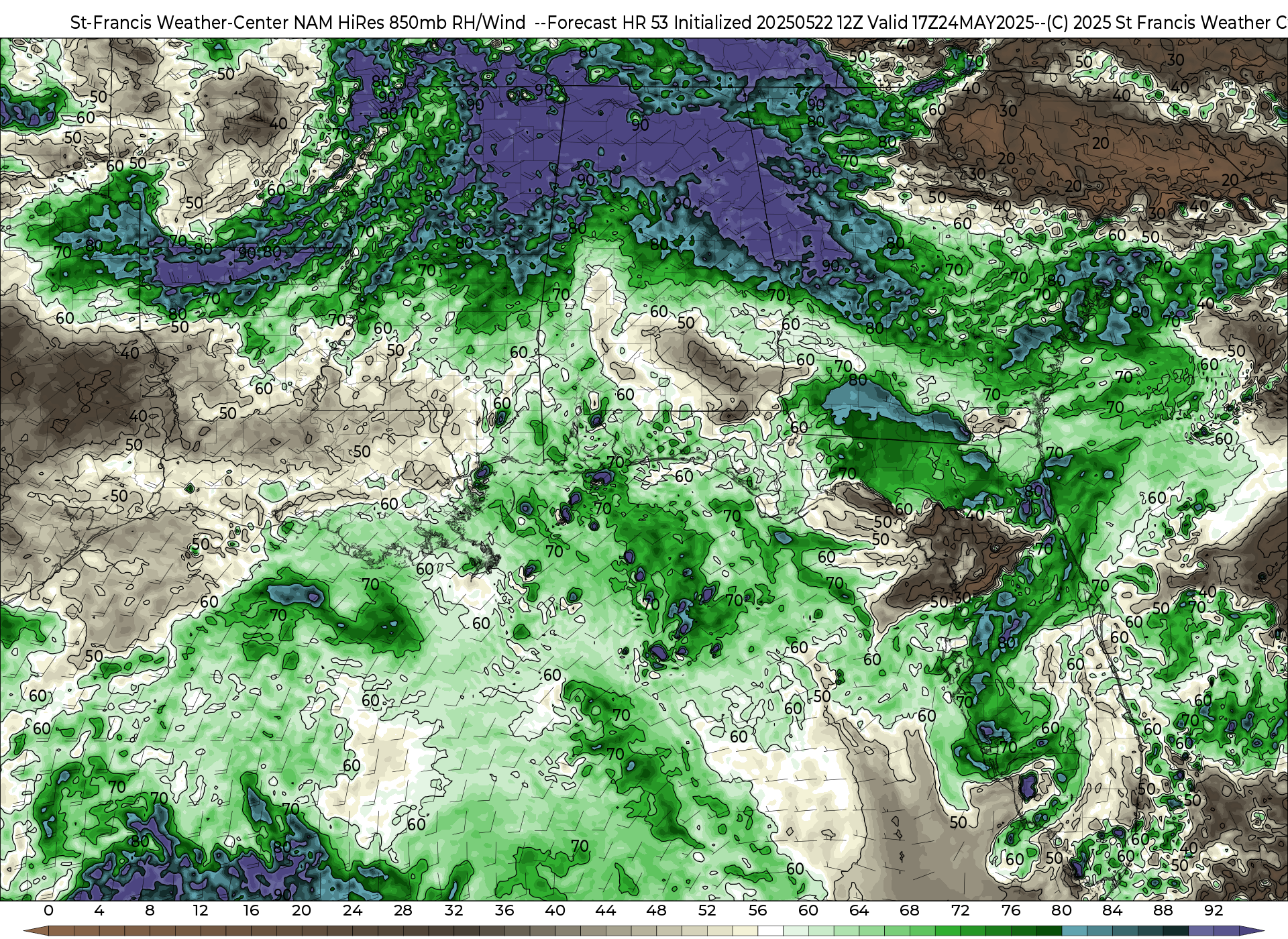Click the "76" tick label on the colorbar
The height and width of the screenshot is (939, 1288).
(1011, 910)
